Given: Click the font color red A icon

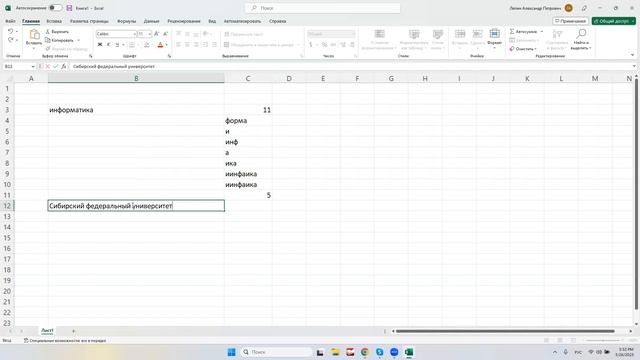Looking at the screenshot, I should click(x=160, y=44).
